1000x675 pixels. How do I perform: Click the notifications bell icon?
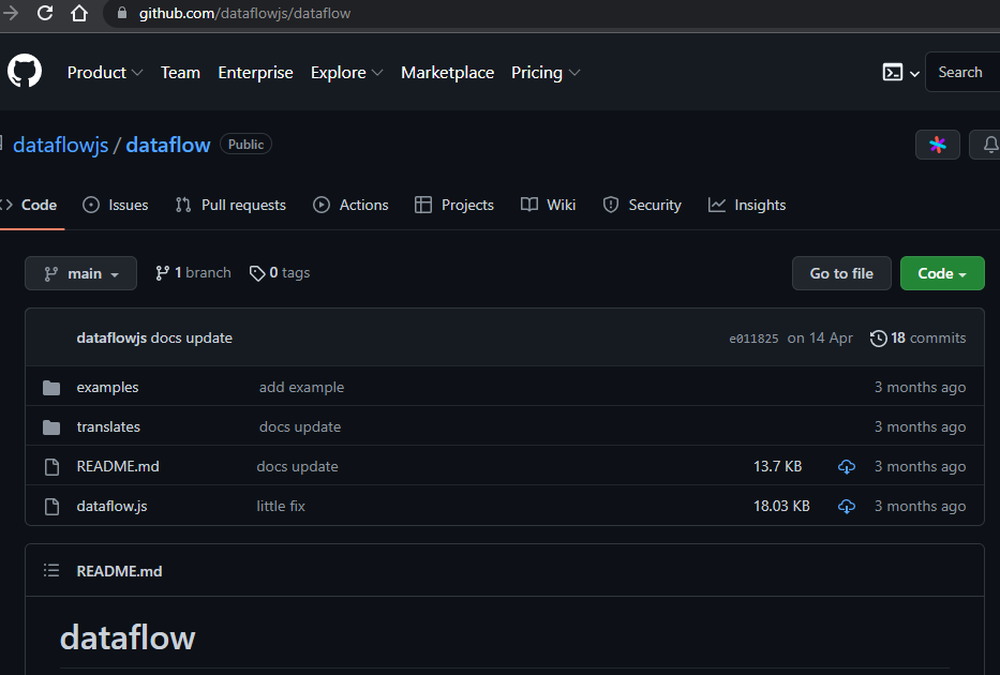point(990,145)
